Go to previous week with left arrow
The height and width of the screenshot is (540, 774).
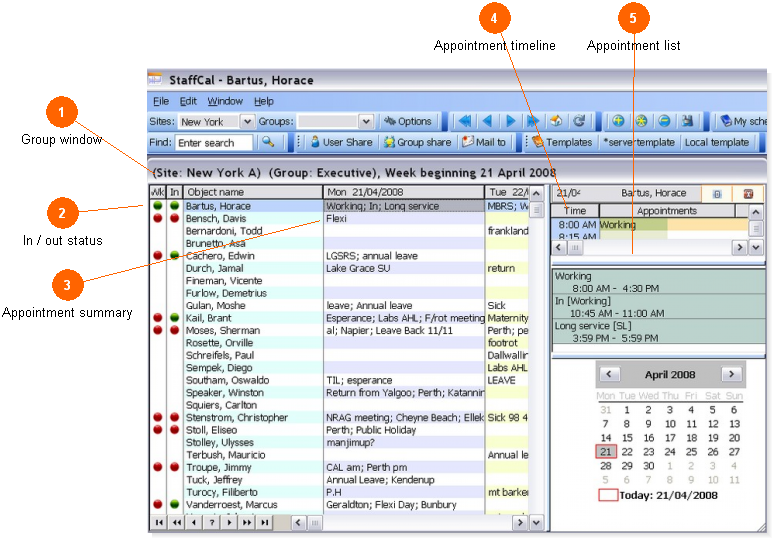(488, 121)
